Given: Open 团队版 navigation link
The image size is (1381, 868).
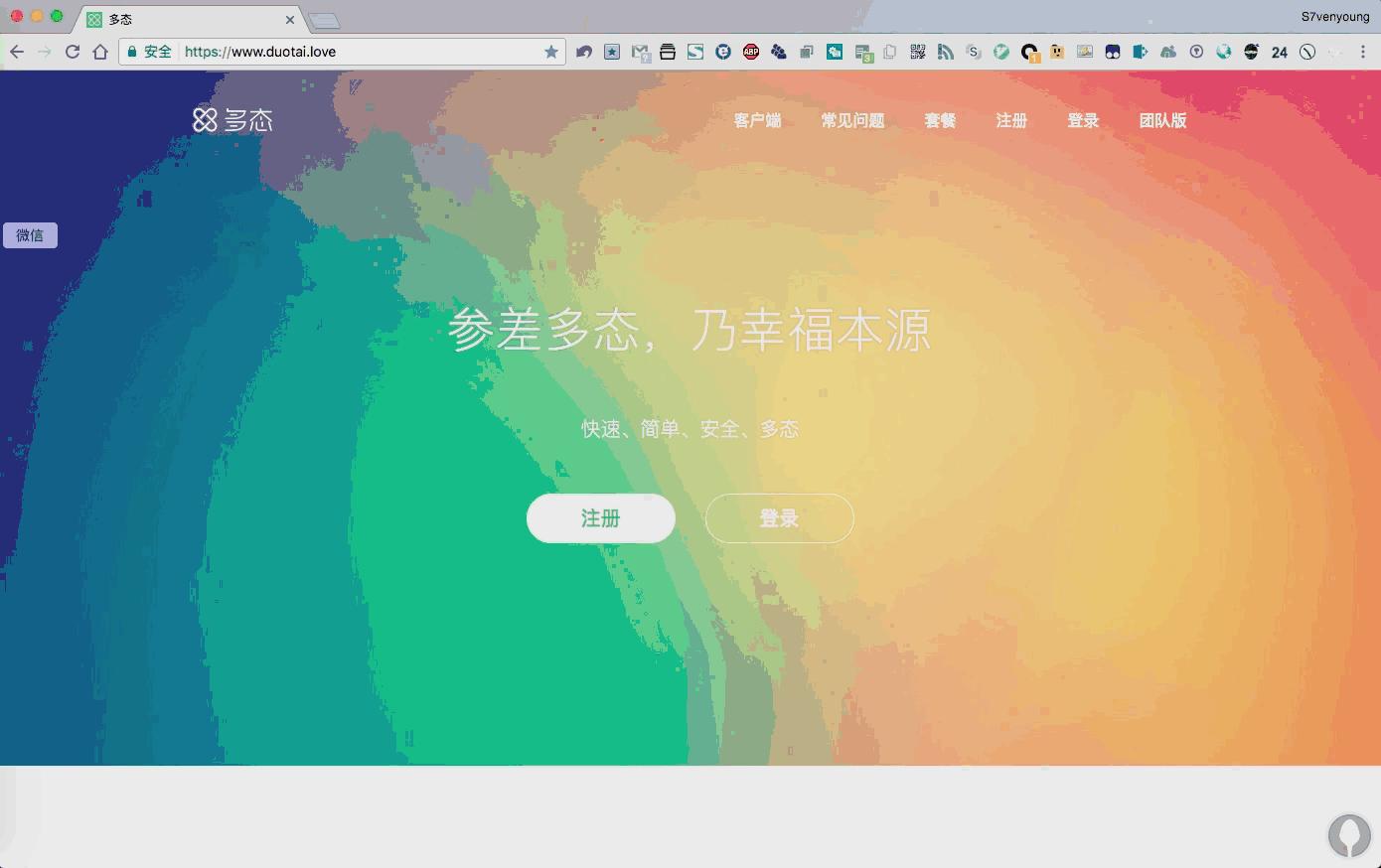Looking at the screenshot, I should click(1162, 120).
